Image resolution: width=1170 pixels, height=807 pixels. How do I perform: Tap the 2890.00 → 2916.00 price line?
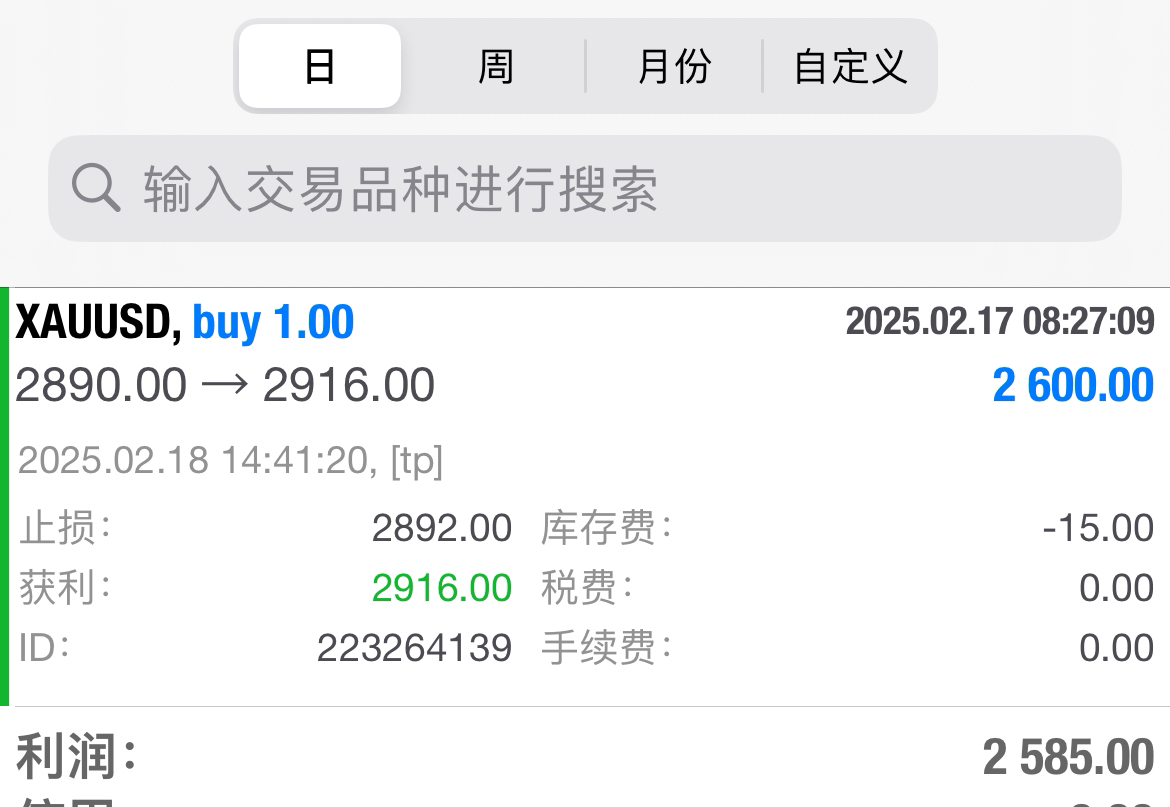tap(225, 385)
